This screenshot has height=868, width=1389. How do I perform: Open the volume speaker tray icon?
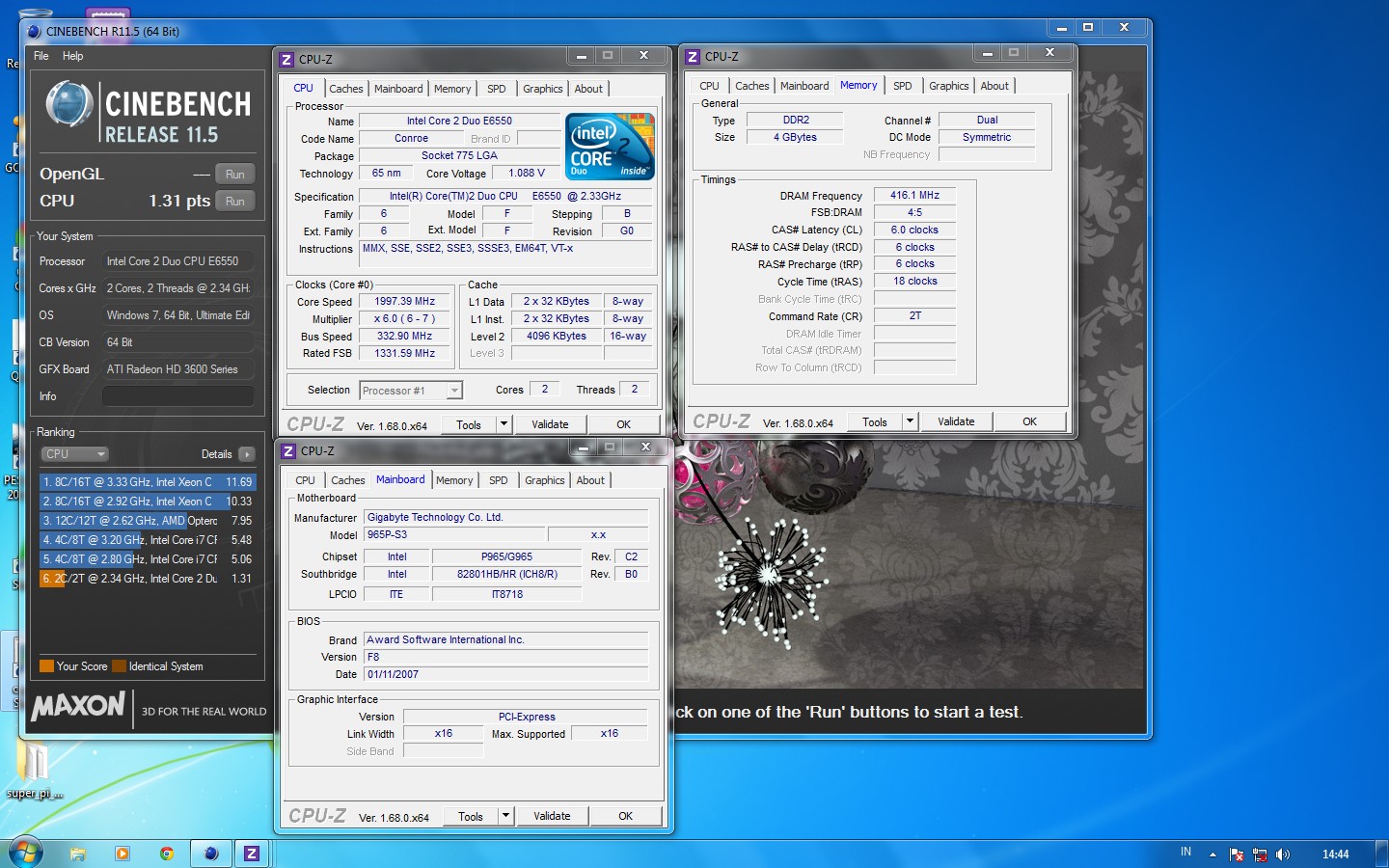point(1283,854)
